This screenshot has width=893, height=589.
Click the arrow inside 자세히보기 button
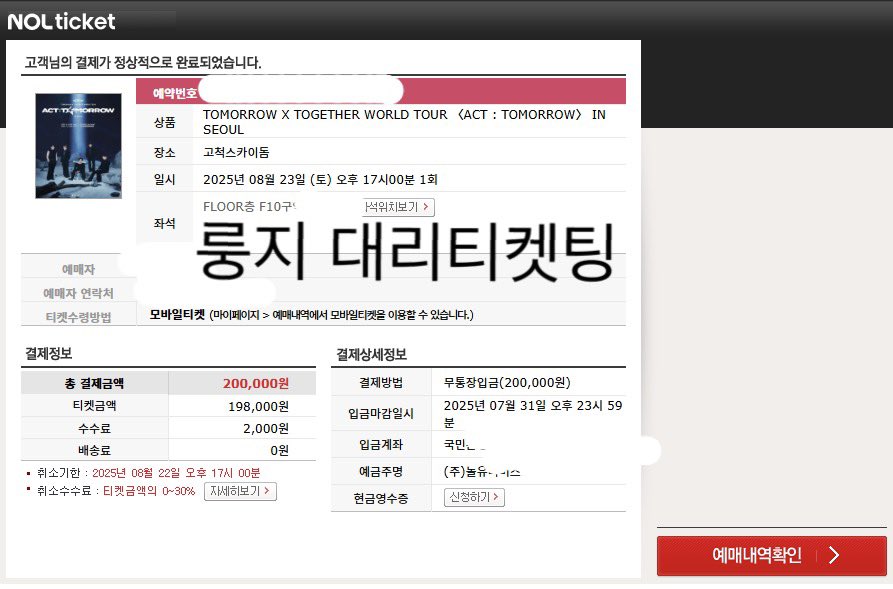[265, 490]
